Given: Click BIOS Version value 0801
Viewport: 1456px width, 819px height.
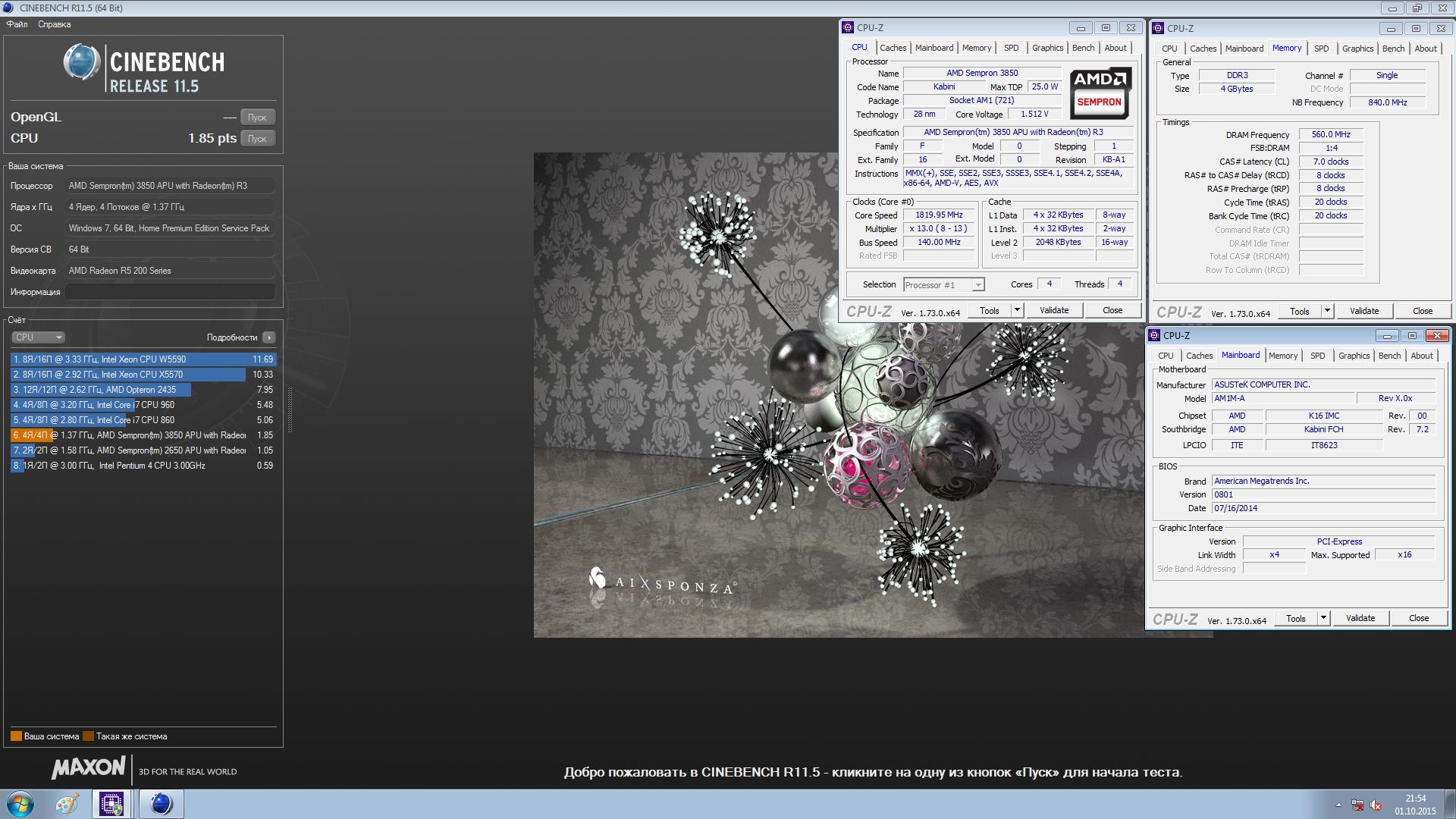Looking at the screenshot, I should pyautogui.click(x=1323, y=494).
